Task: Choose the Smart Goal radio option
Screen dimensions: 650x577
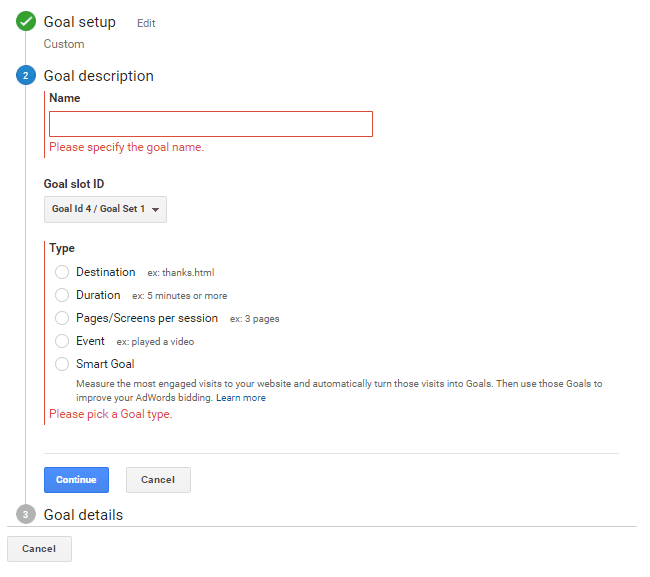Action: click(x=62, y=364)
